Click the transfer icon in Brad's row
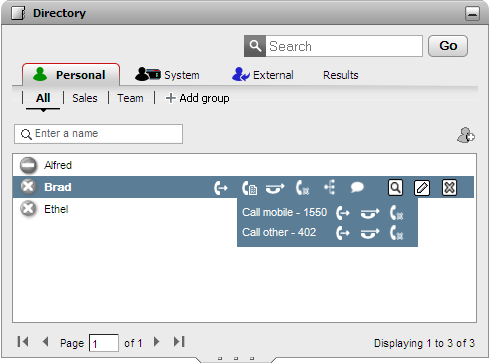Viewport: 491px width, 364px height. coord(275,188)
